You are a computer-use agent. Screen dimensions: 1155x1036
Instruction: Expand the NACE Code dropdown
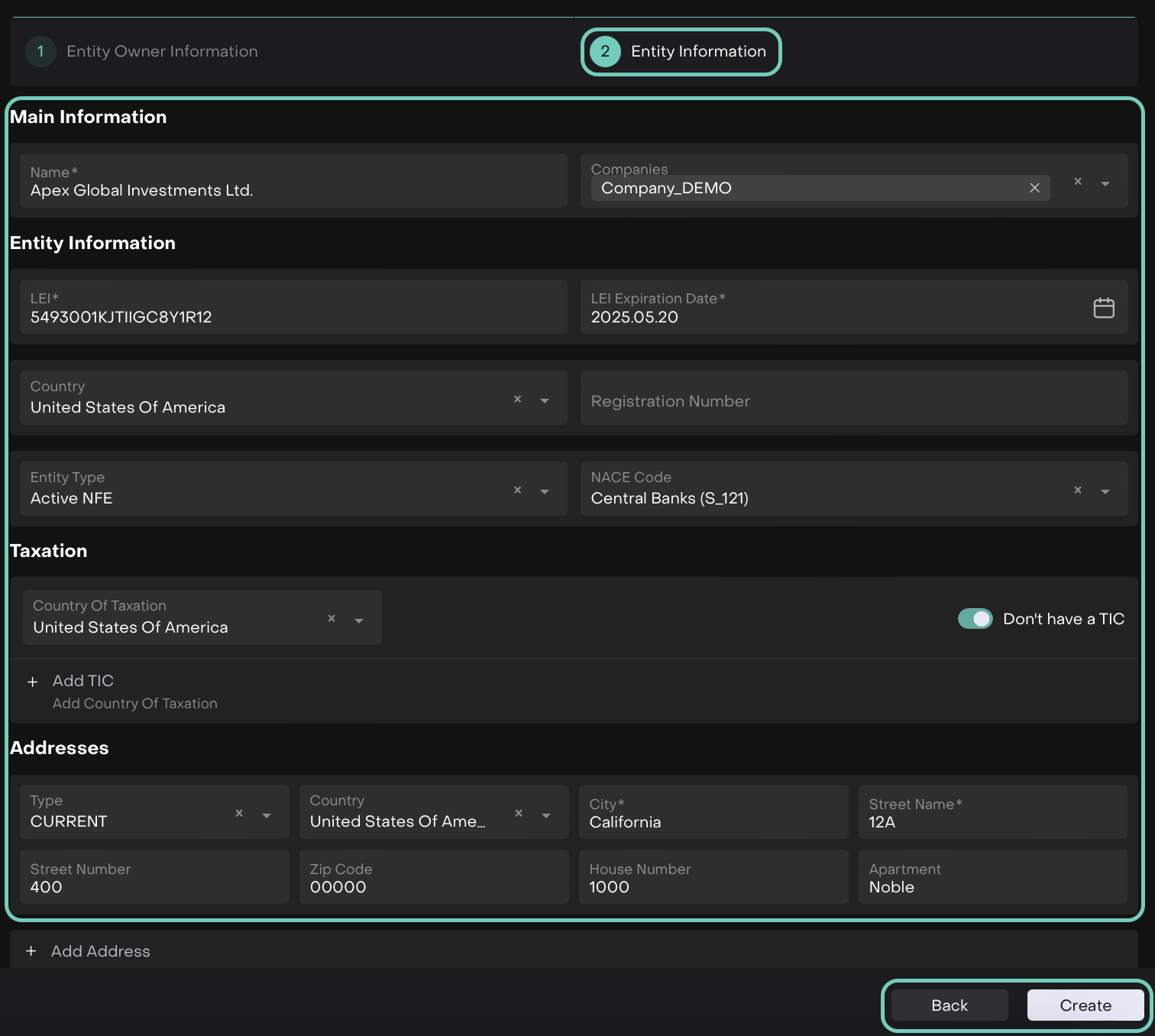click(1105, 491)
